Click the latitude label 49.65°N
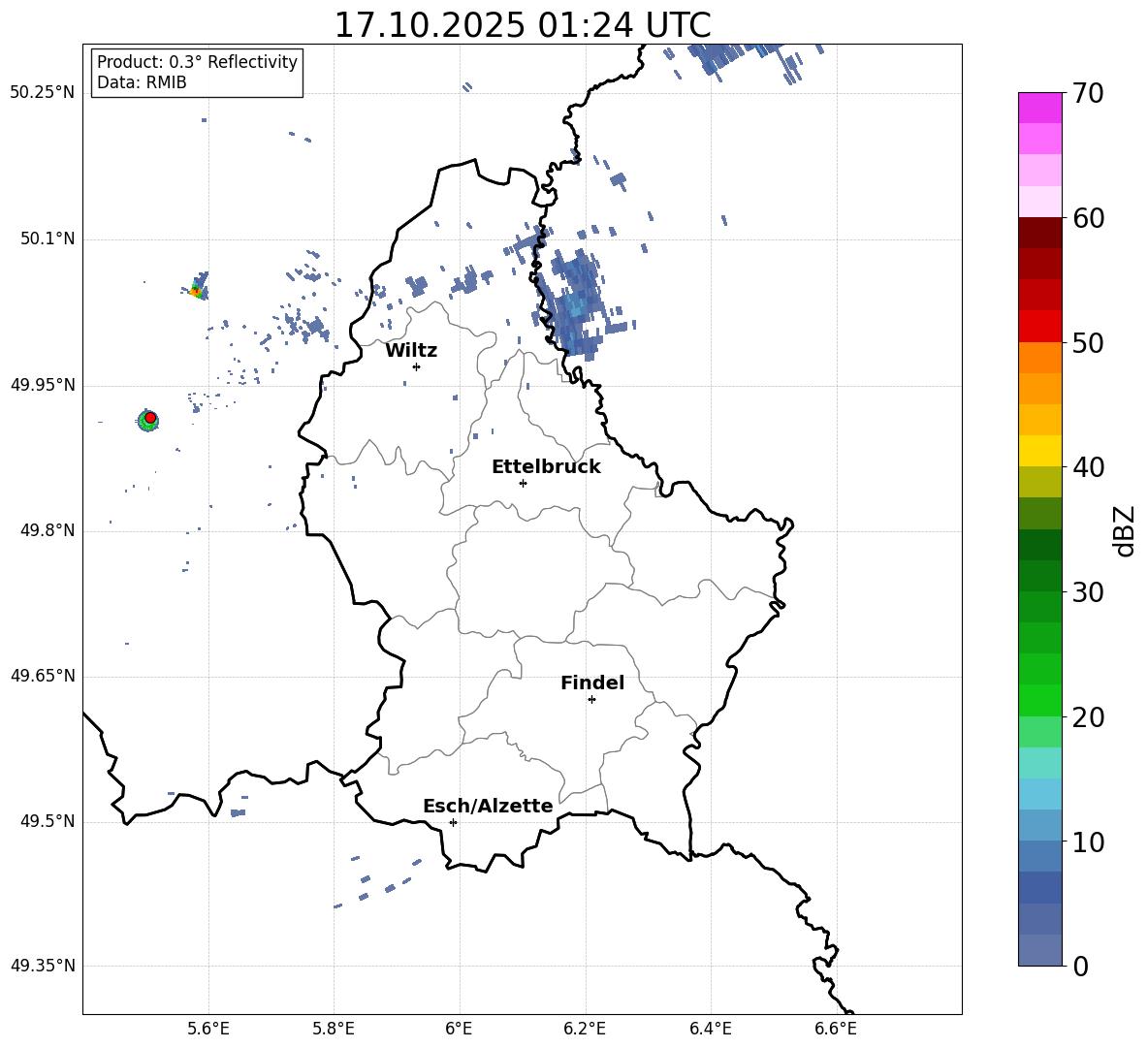1148x1048 pixels. (x=43, y=676)
